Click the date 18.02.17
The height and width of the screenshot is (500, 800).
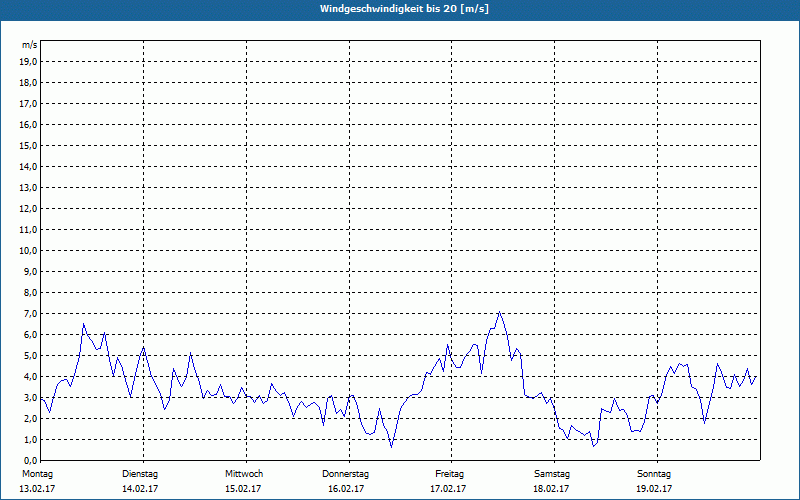coord(551,489)
